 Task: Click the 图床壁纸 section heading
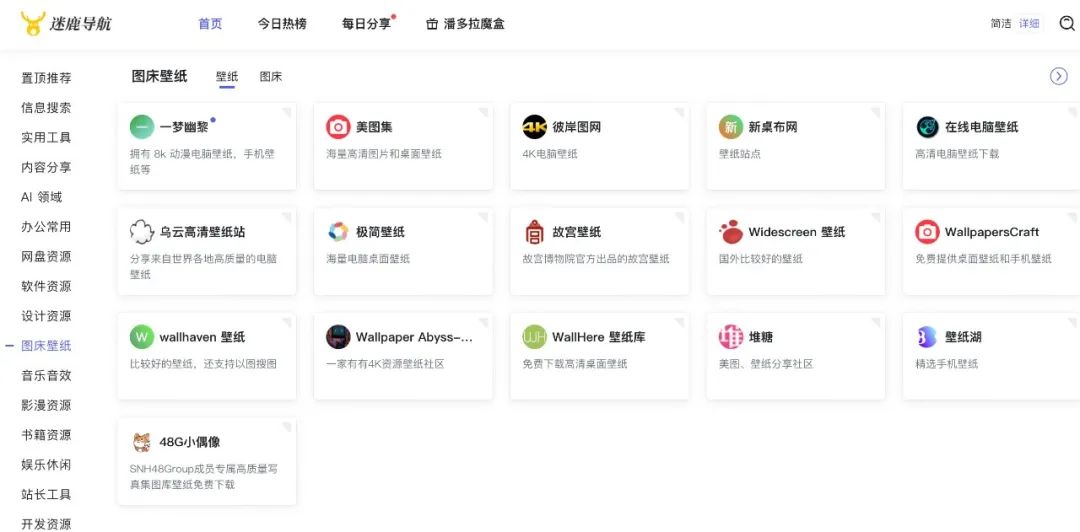click(x=159, y=76)
